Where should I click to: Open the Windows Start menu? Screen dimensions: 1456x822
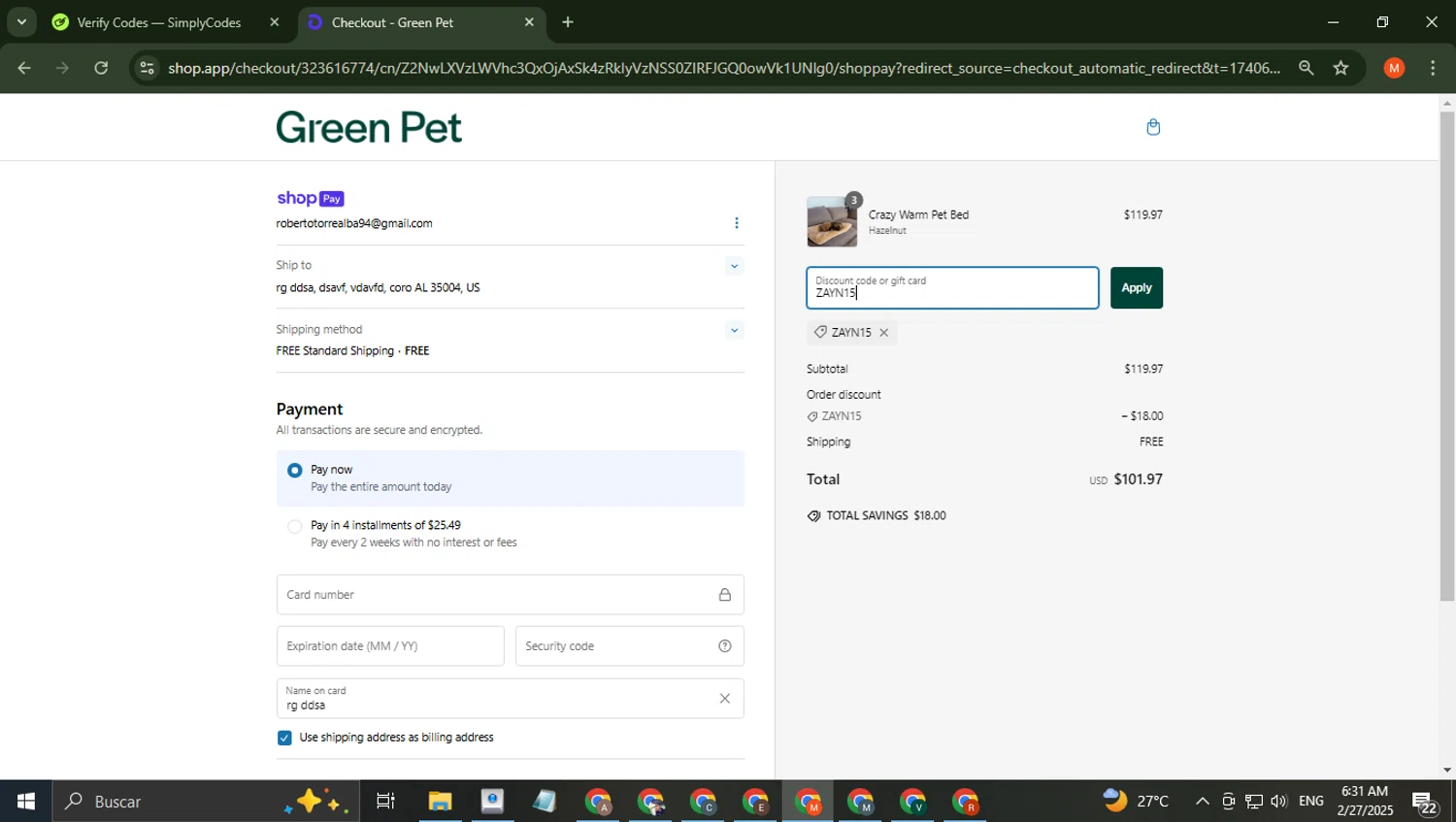pyautogui.click(x=26, y=802)
